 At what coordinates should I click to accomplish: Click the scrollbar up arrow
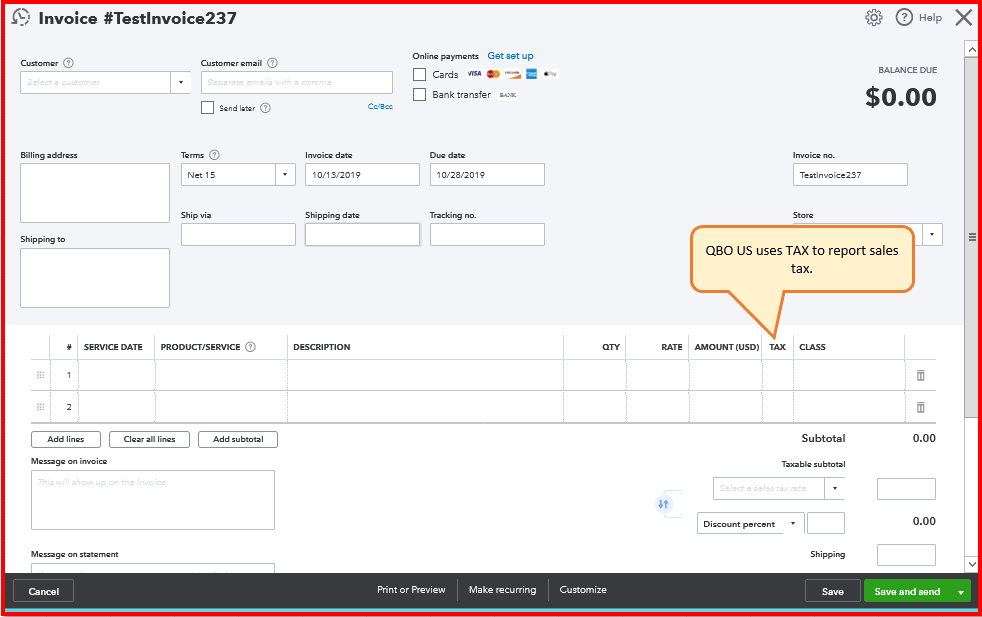click(971, 49)
